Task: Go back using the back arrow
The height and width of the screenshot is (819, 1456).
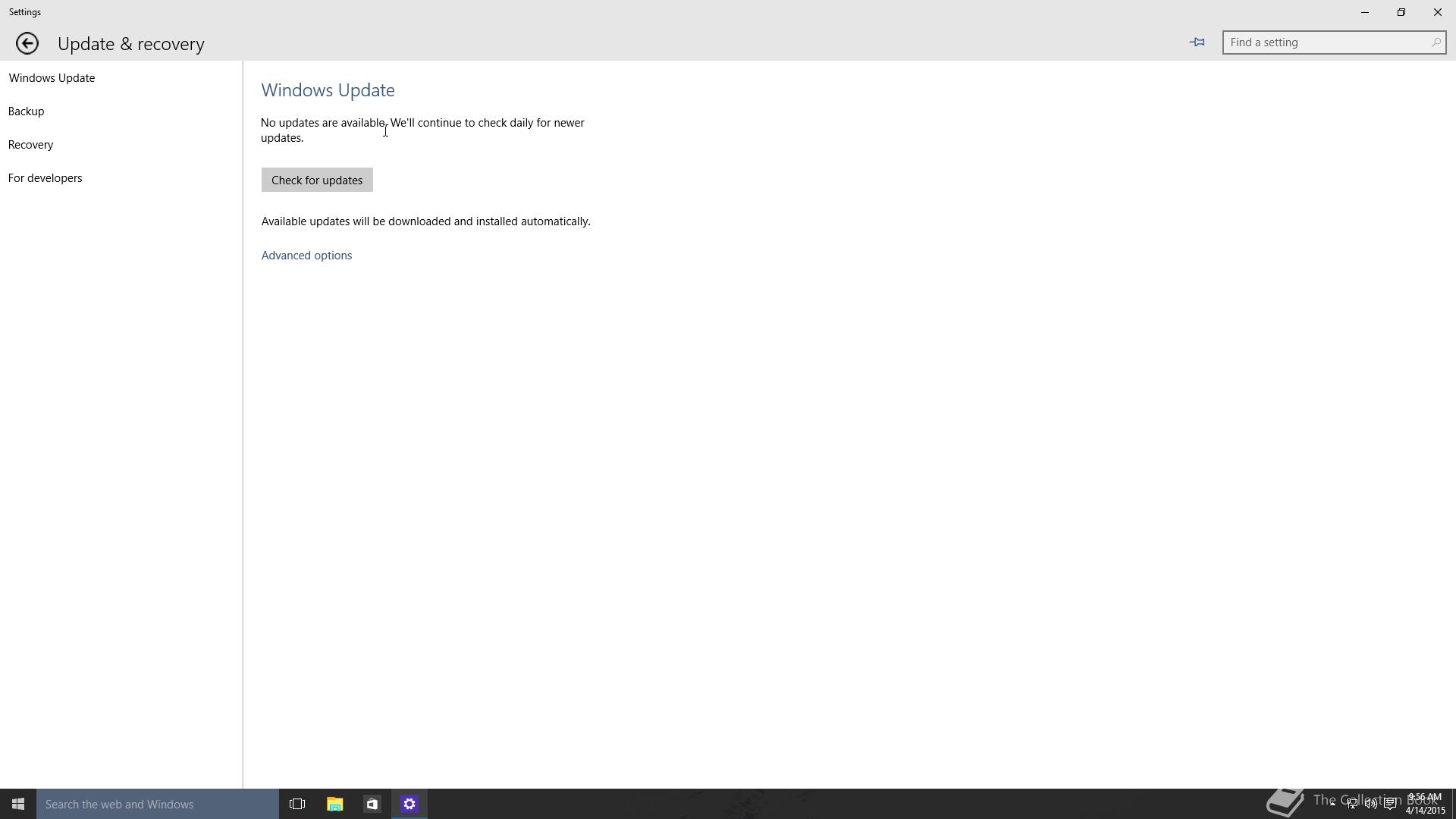Action: 27,43
